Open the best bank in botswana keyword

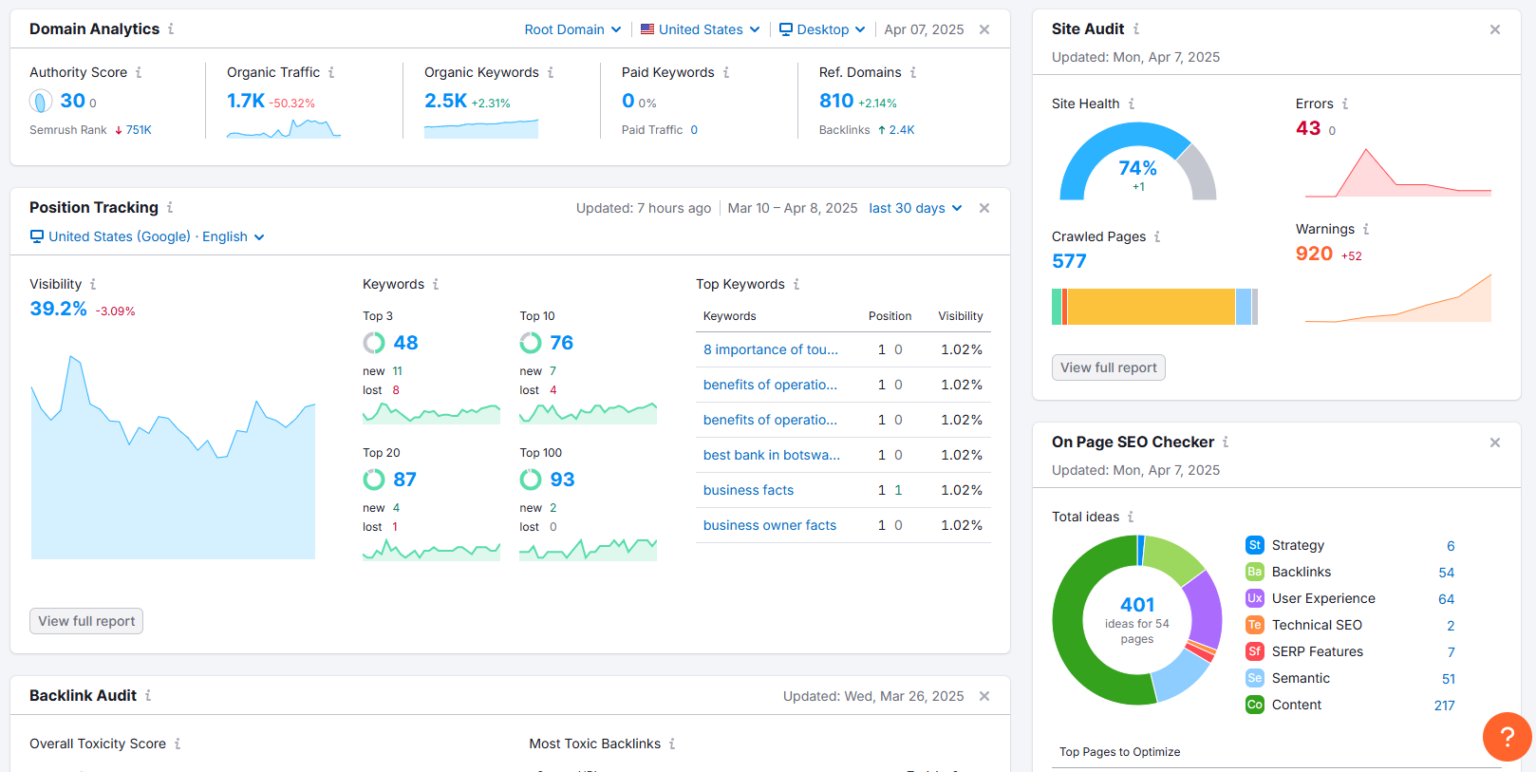772,455
